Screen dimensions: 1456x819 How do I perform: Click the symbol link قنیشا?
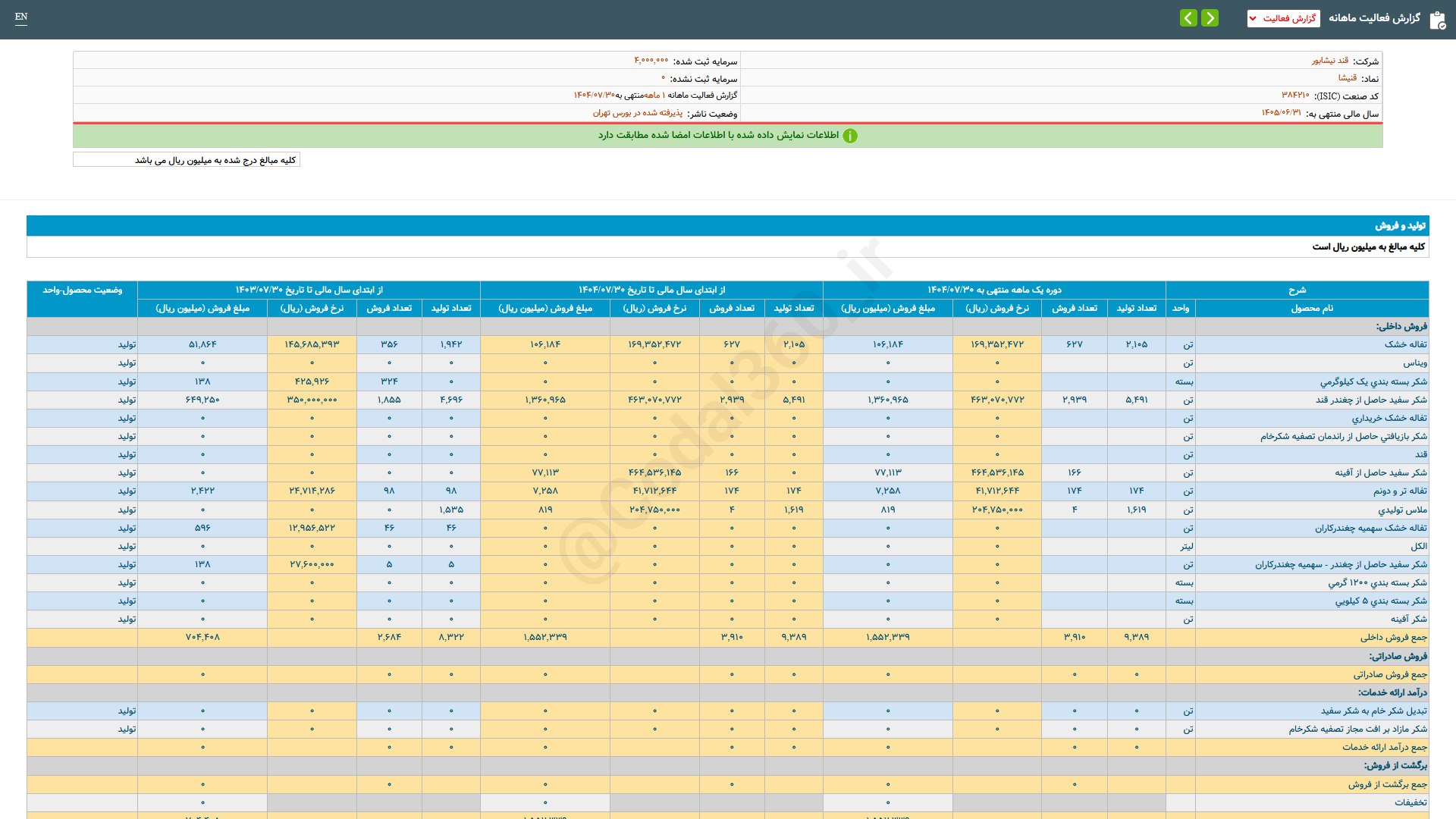point(1347,78)
